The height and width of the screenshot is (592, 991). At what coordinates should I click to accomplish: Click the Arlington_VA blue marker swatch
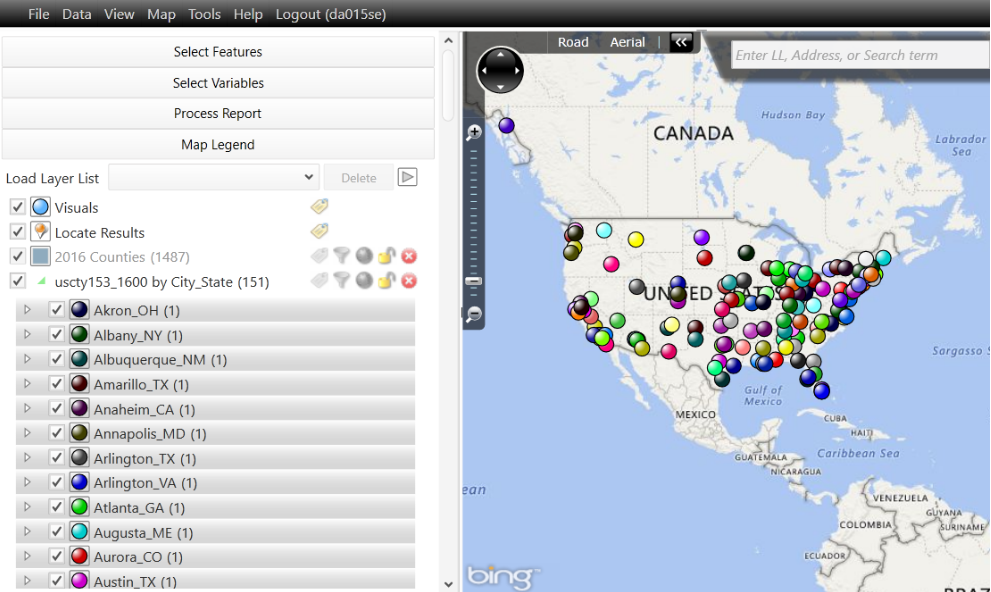pyautogui.click(x=79, y=482)
